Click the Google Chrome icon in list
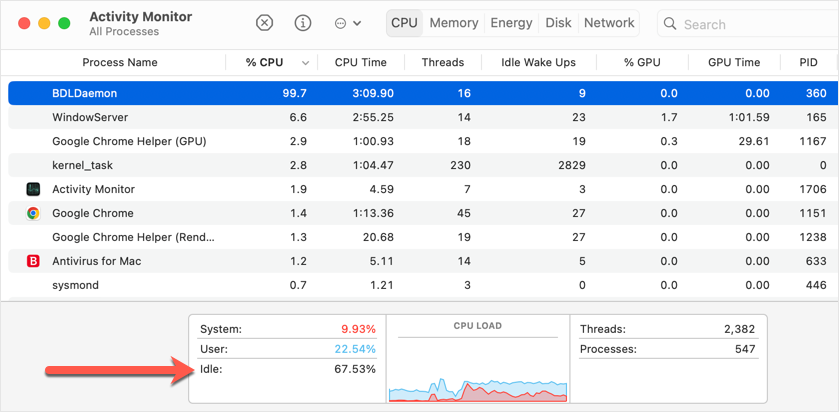This screenshot has height=412, width=839. pyautogui.click(x=33, y=213)
